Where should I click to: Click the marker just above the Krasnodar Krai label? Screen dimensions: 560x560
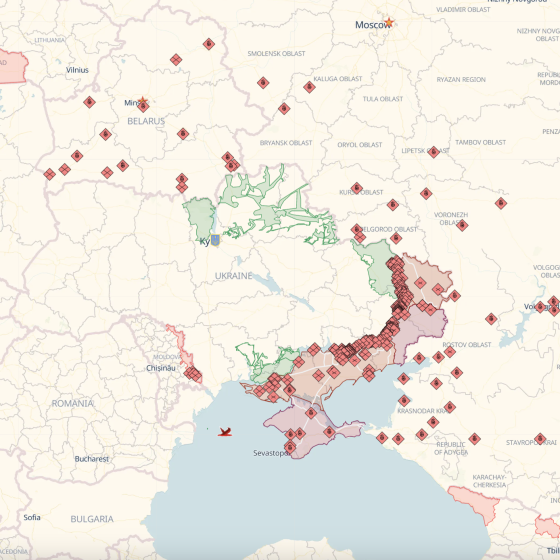point(404,401)
